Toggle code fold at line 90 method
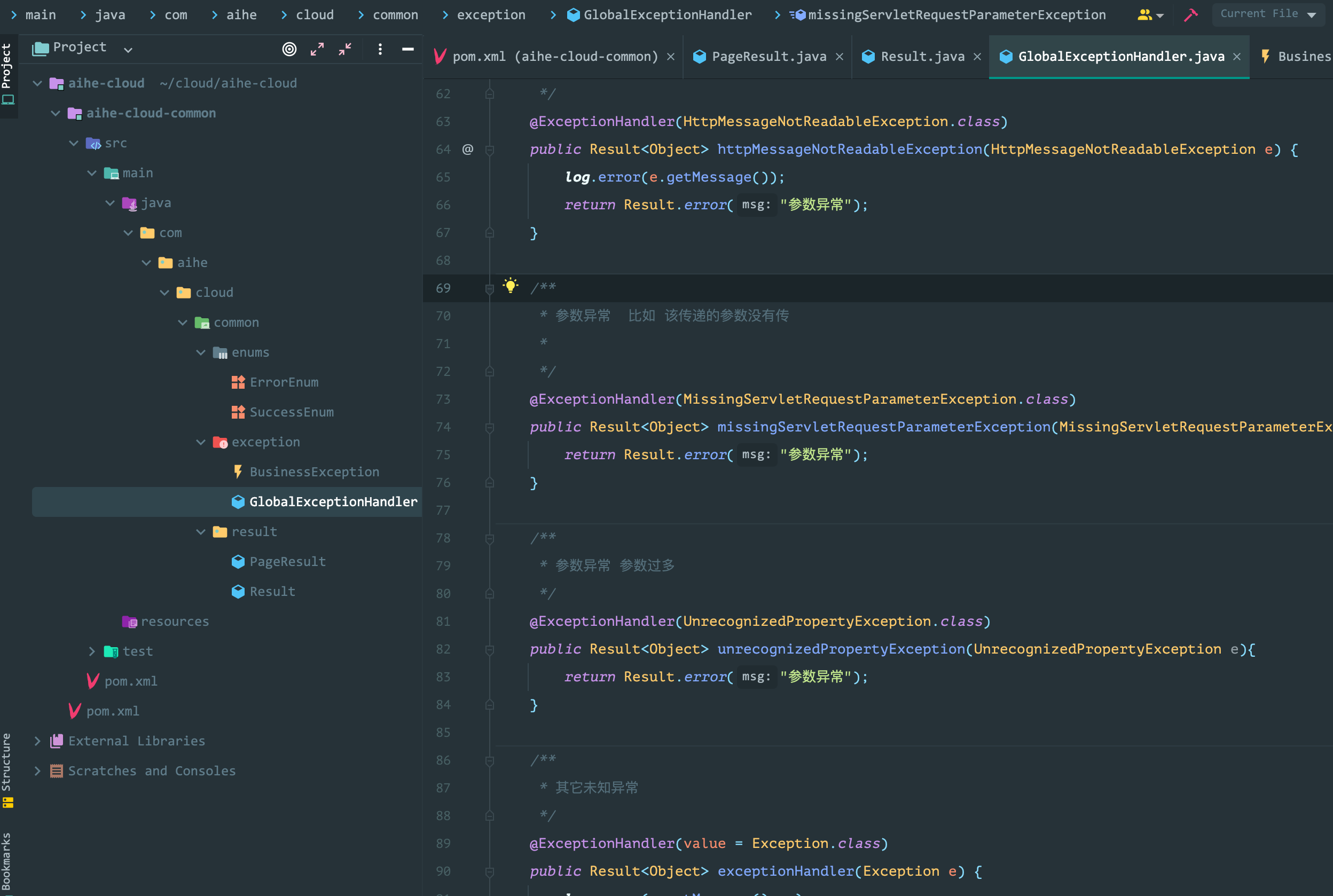This screenshot has width=1333, height=896. click(490, 872)
